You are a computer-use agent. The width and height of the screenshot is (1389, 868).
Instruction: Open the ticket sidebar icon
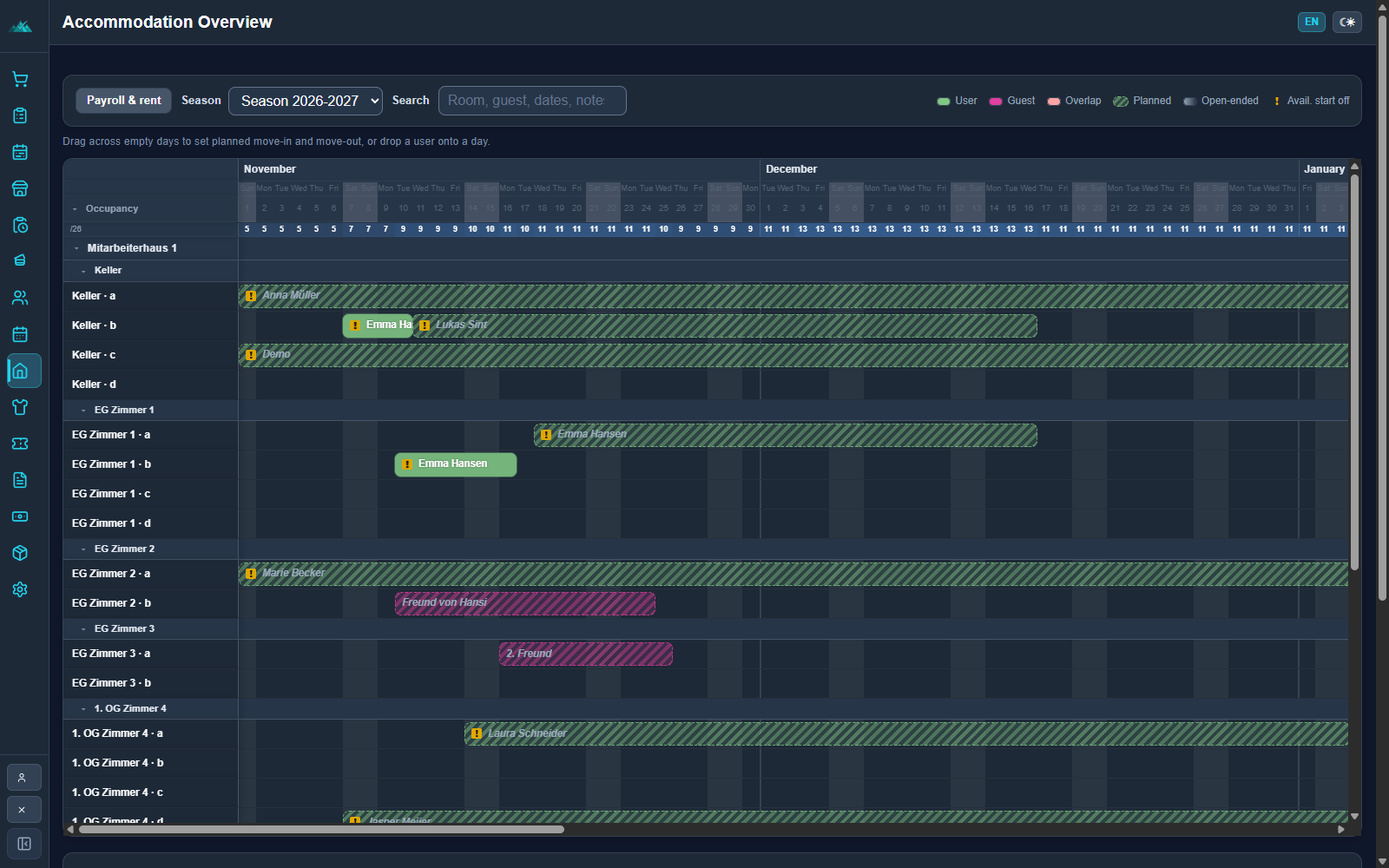coord(20,444)
